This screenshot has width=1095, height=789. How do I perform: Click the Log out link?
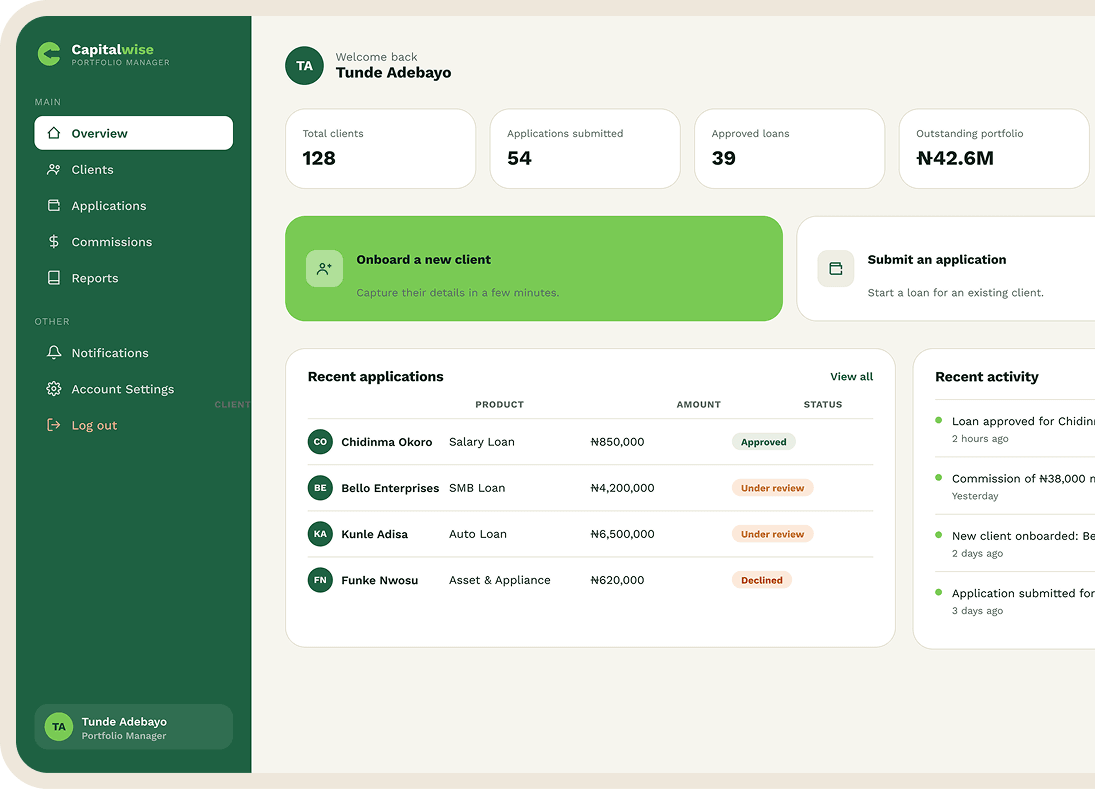click(x=133, y=425)
